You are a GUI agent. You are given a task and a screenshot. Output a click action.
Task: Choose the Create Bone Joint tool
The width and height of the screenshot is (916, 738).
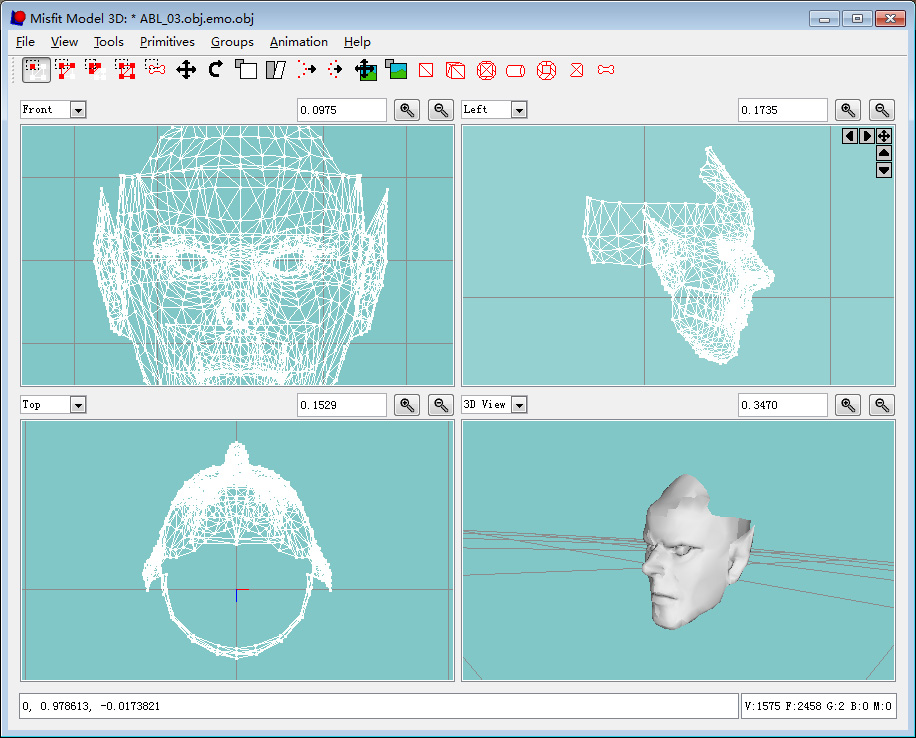click(x=606, y=70)
